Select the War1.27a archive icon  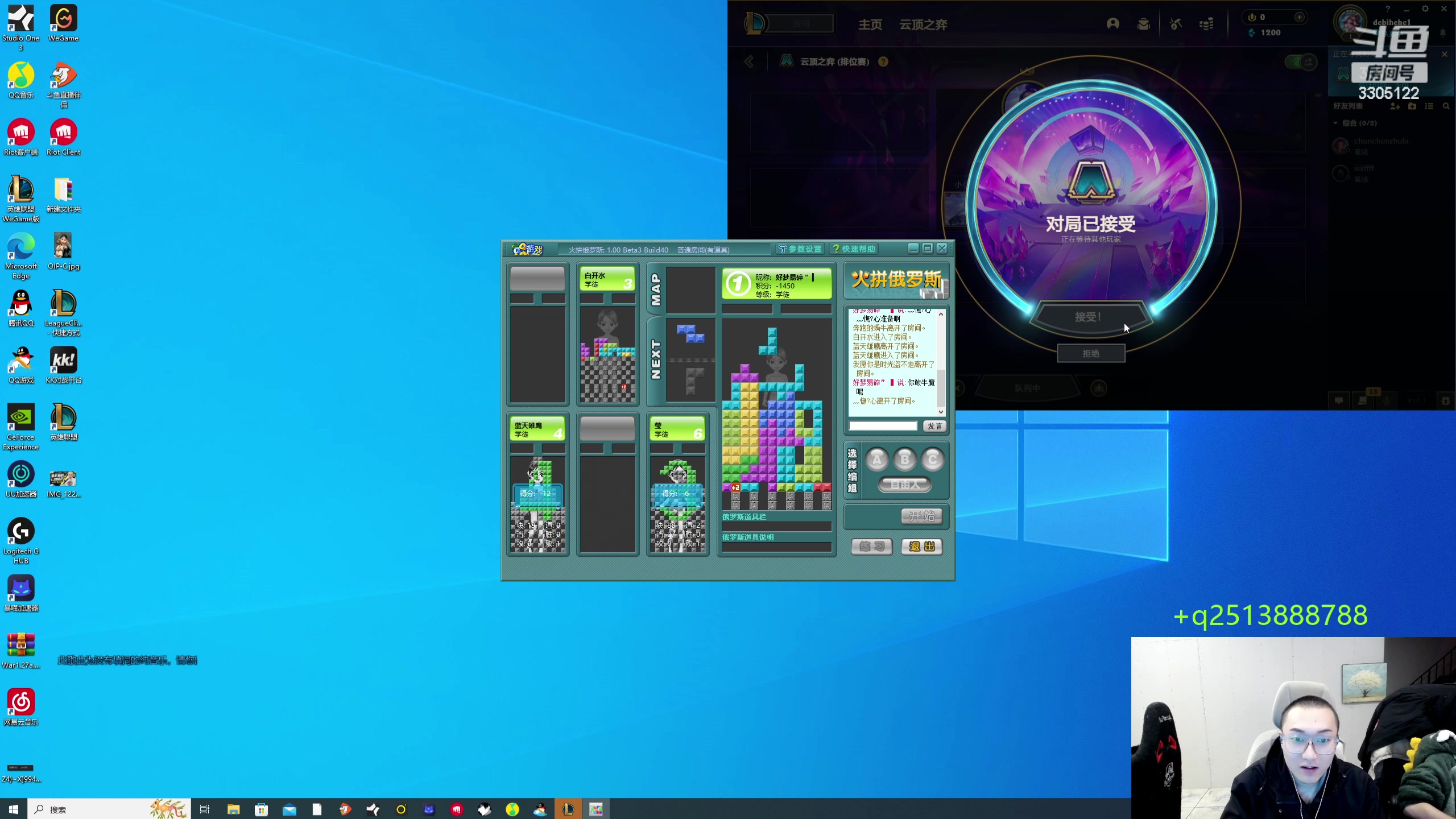click(20, 650)
